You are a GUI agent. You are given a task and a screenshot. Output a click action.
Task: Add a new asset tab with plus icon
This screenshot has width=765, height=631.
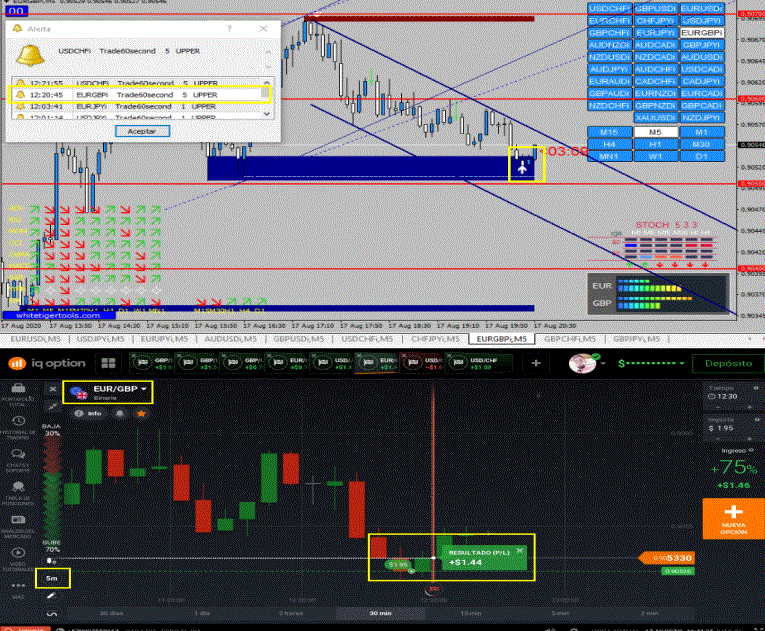(x=535, y=364)
